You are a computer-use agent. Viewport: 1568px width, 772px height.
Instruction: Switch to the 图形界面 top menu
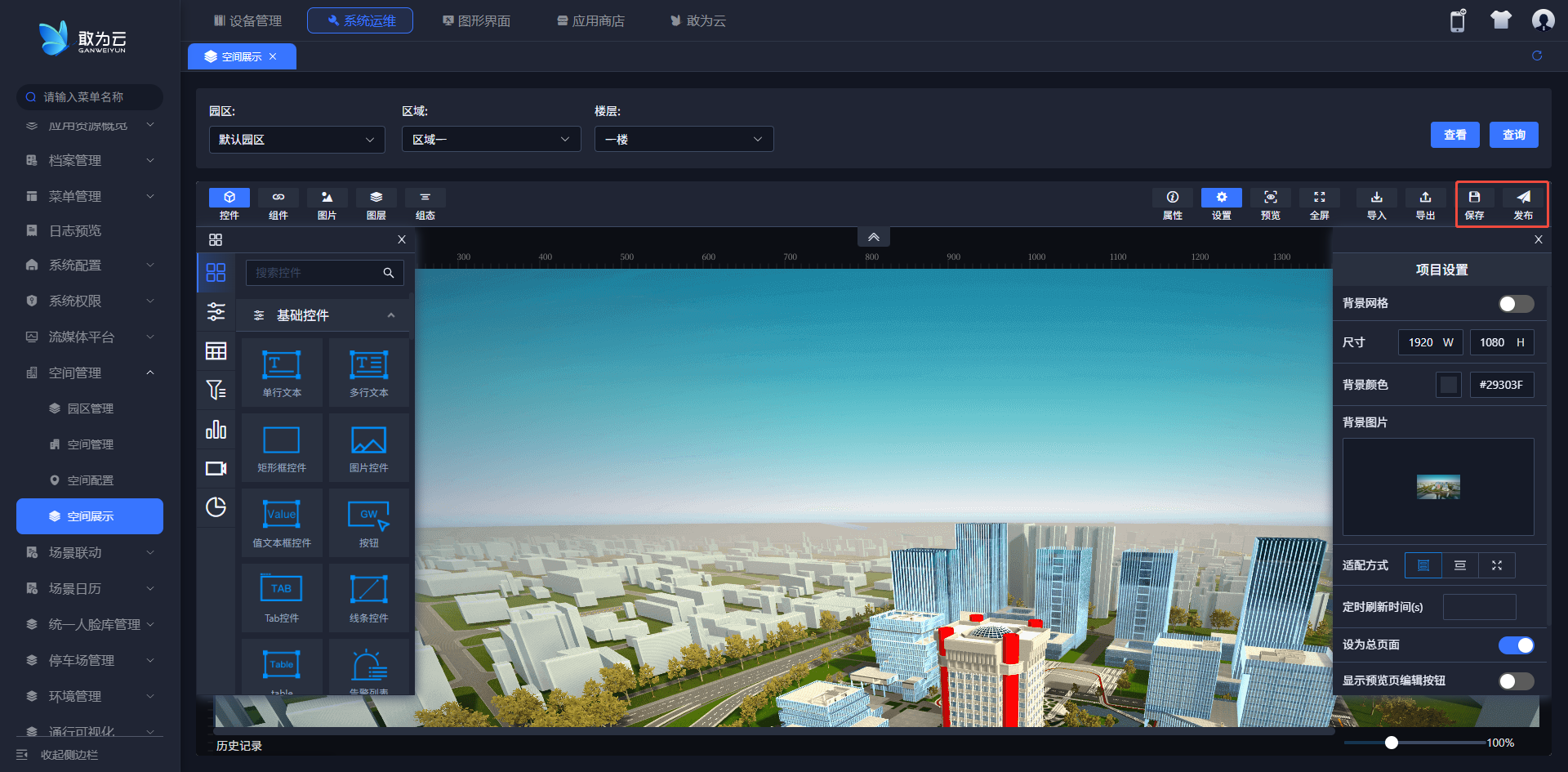pos(476,20)
